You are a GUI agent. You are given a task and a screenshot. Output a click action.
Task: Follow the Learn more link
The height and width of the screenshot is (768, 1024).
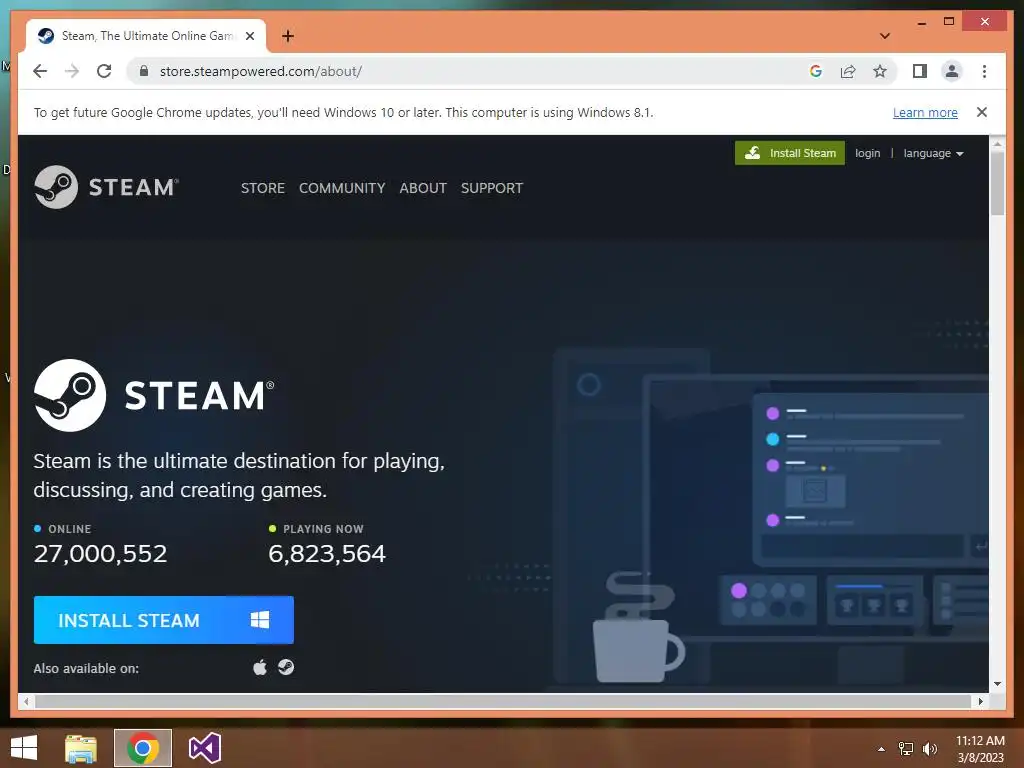pyautogui.click(x=925, y=112)
